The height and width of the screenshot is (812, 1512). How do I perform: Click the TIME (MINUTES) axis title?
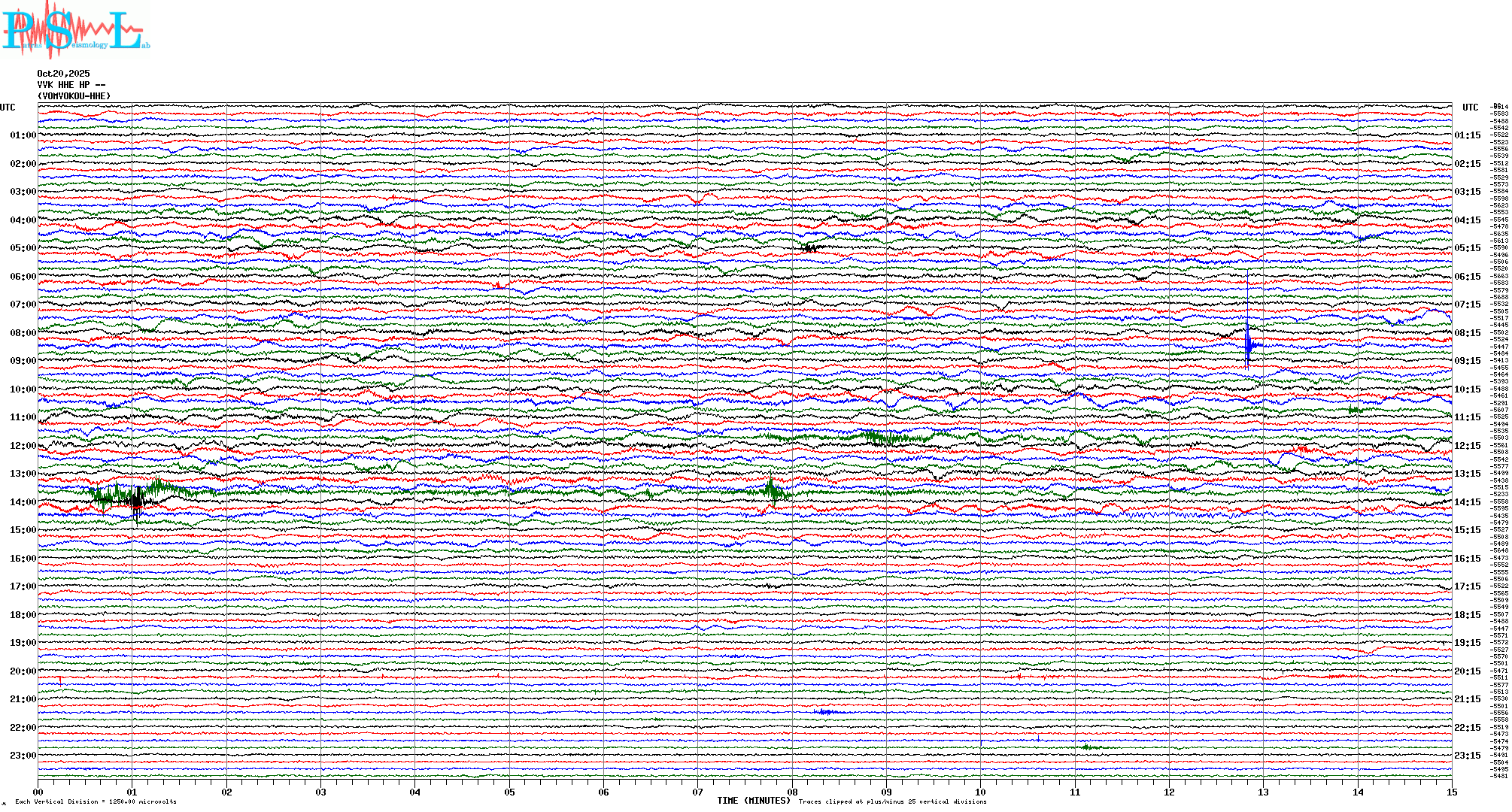click(x=754, y=801)
